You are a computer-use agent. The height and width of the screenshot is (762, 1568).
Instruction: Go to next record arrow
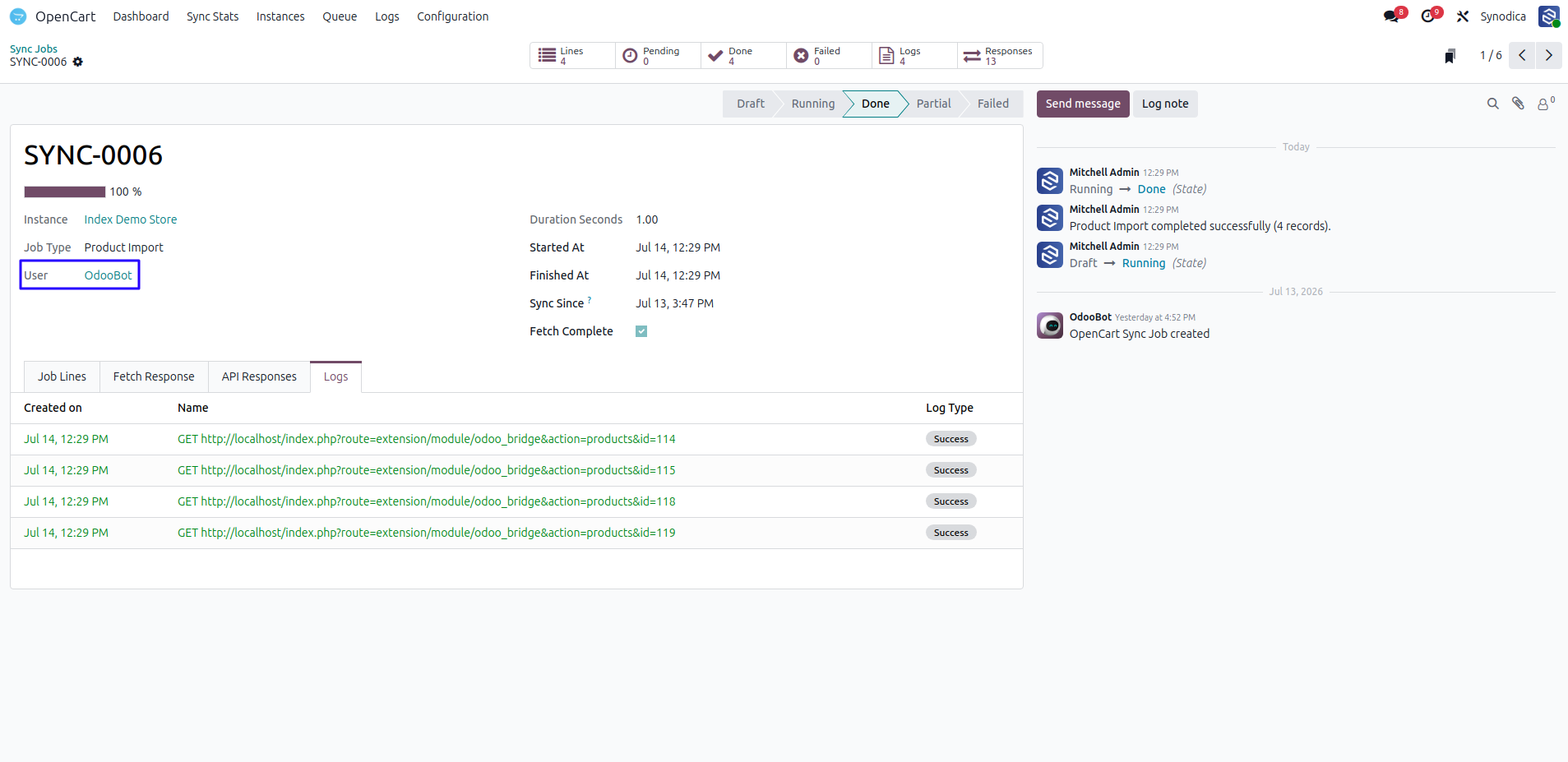[1548, 55]
